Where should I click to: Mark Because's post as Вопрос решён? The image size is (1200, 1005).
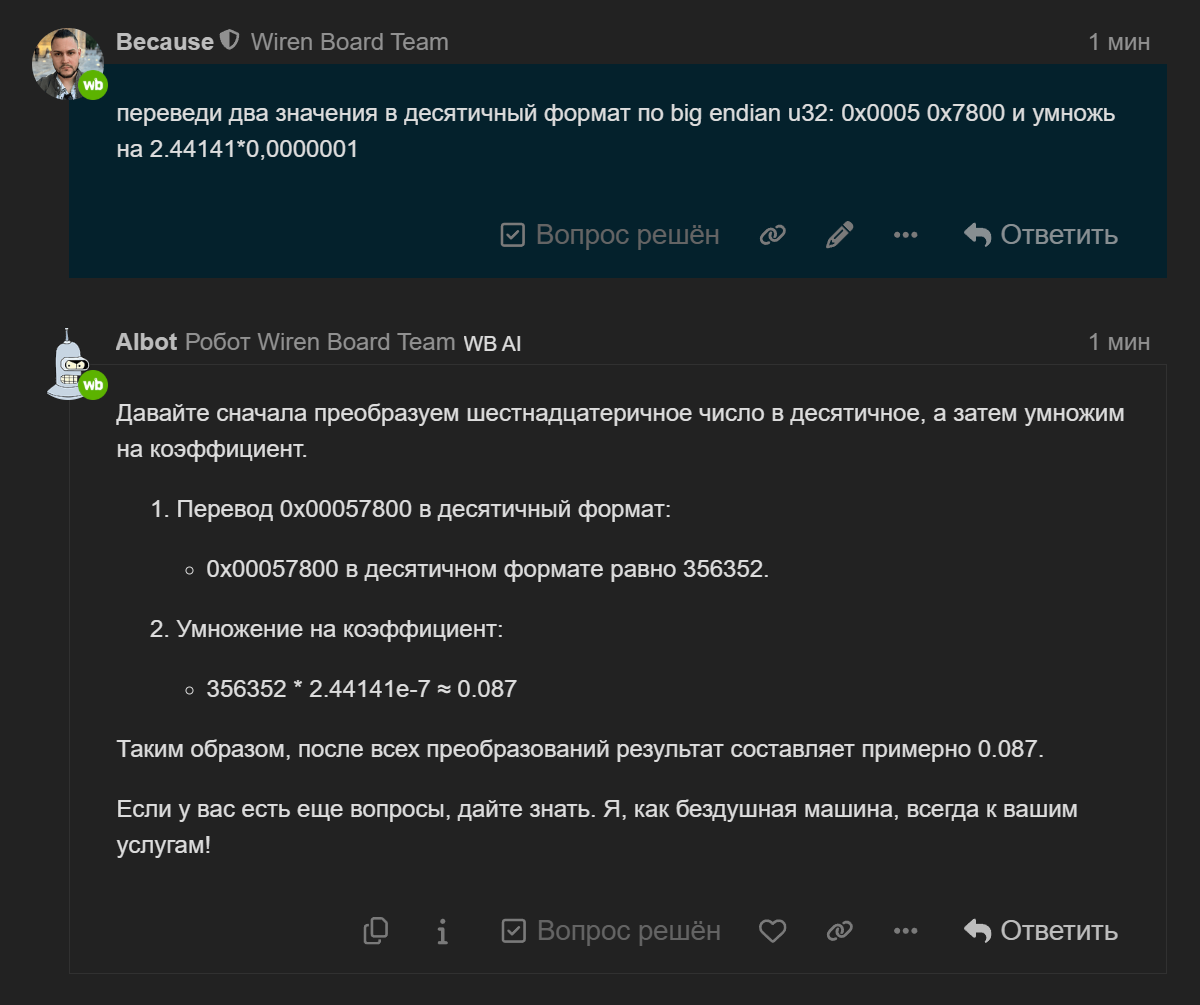610,235
